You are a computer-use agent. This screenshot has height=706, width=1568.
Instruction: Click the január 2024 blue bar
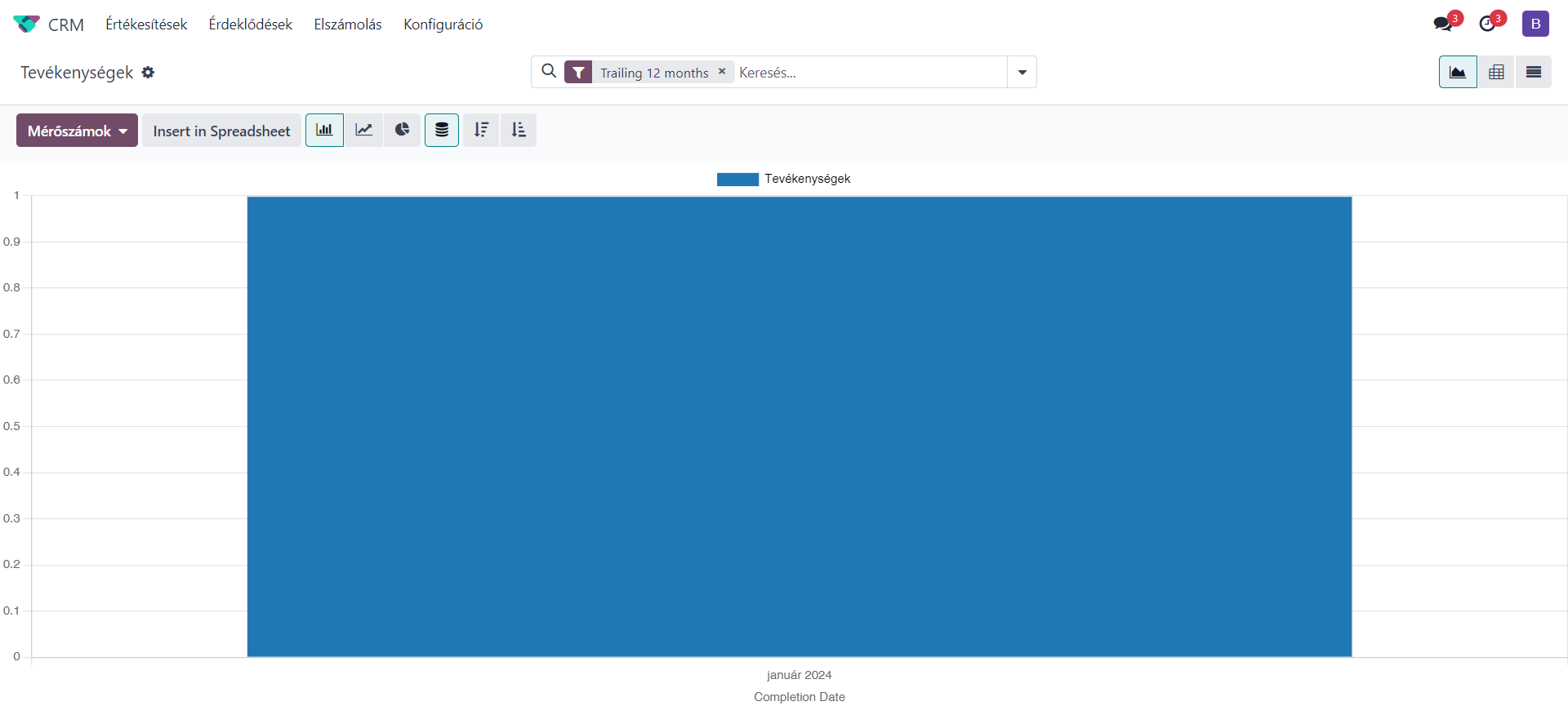click(800, 426)
